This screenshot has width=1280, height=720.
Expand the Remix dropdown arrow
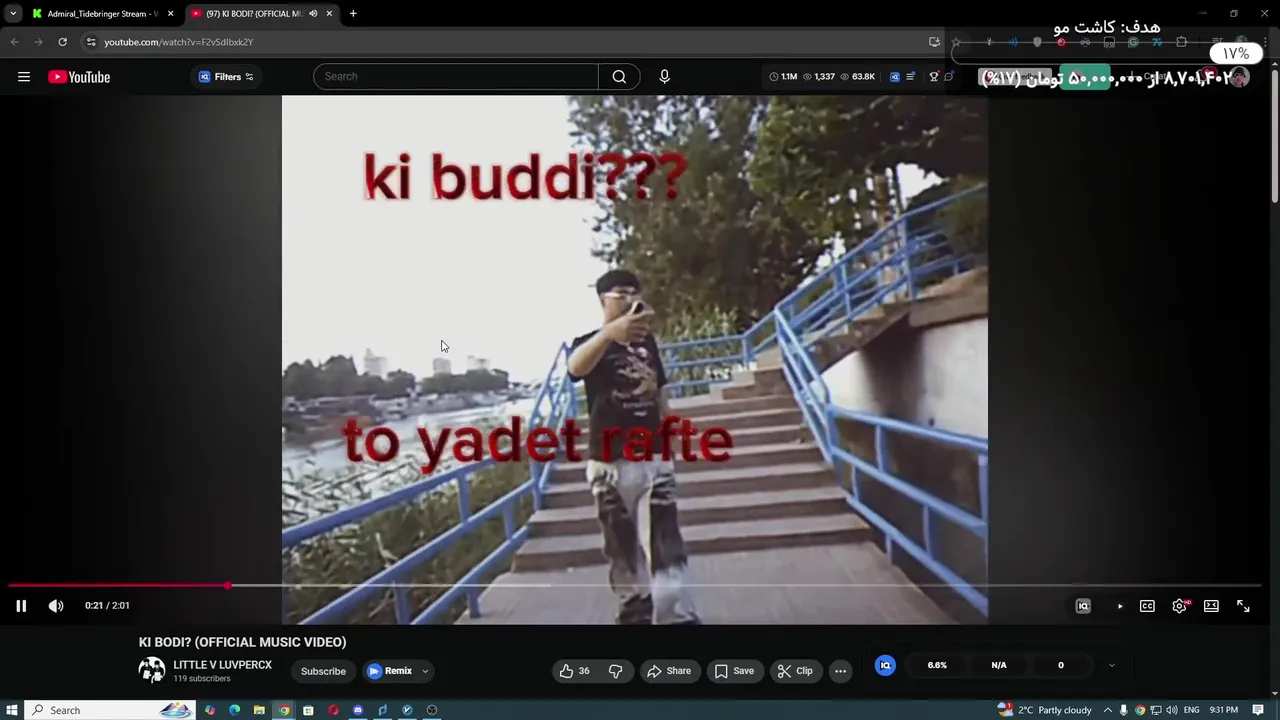point(425,671)
